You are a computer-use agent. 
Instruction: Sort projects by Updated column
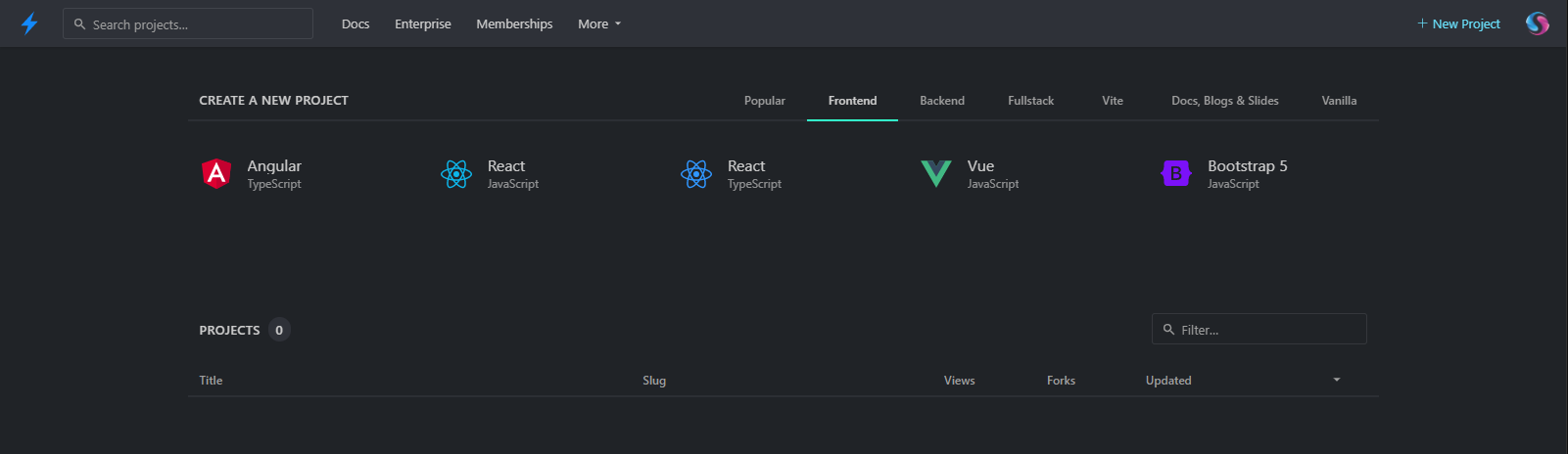pyautogui.click(x=1168, y=381)
